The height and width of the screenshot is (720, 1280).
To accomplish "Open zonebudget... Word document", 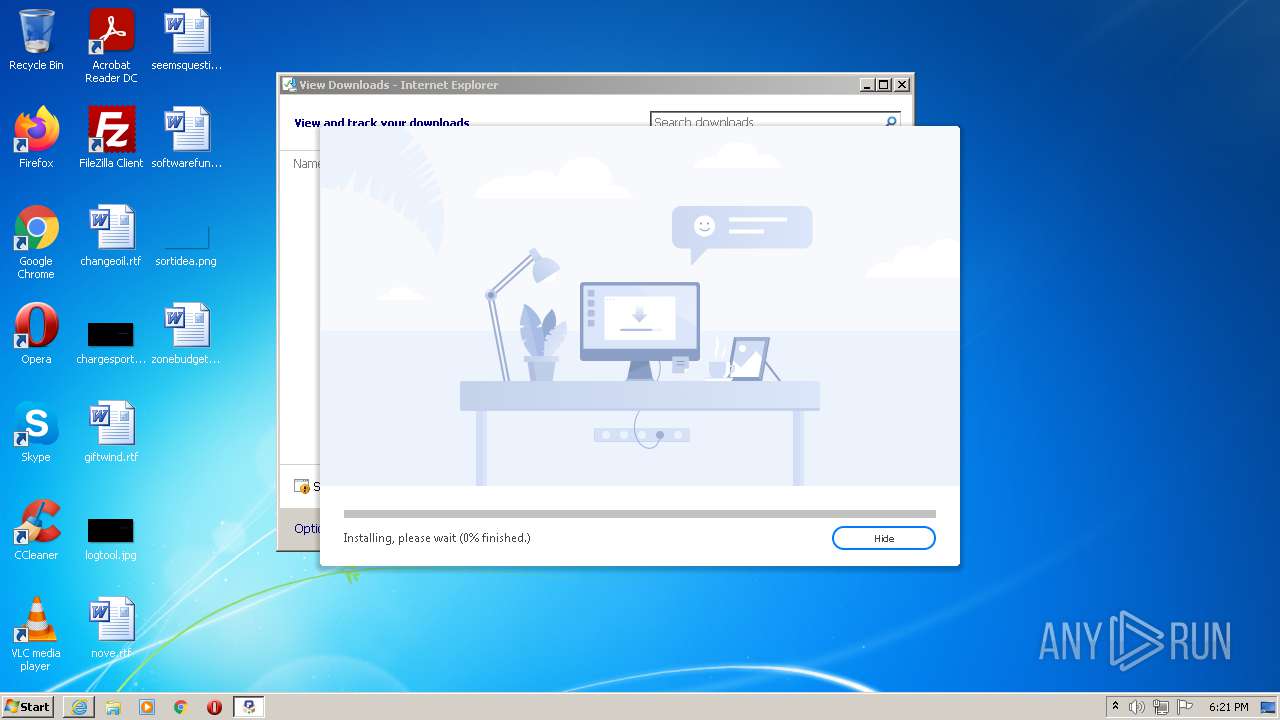I will (186, 334).
